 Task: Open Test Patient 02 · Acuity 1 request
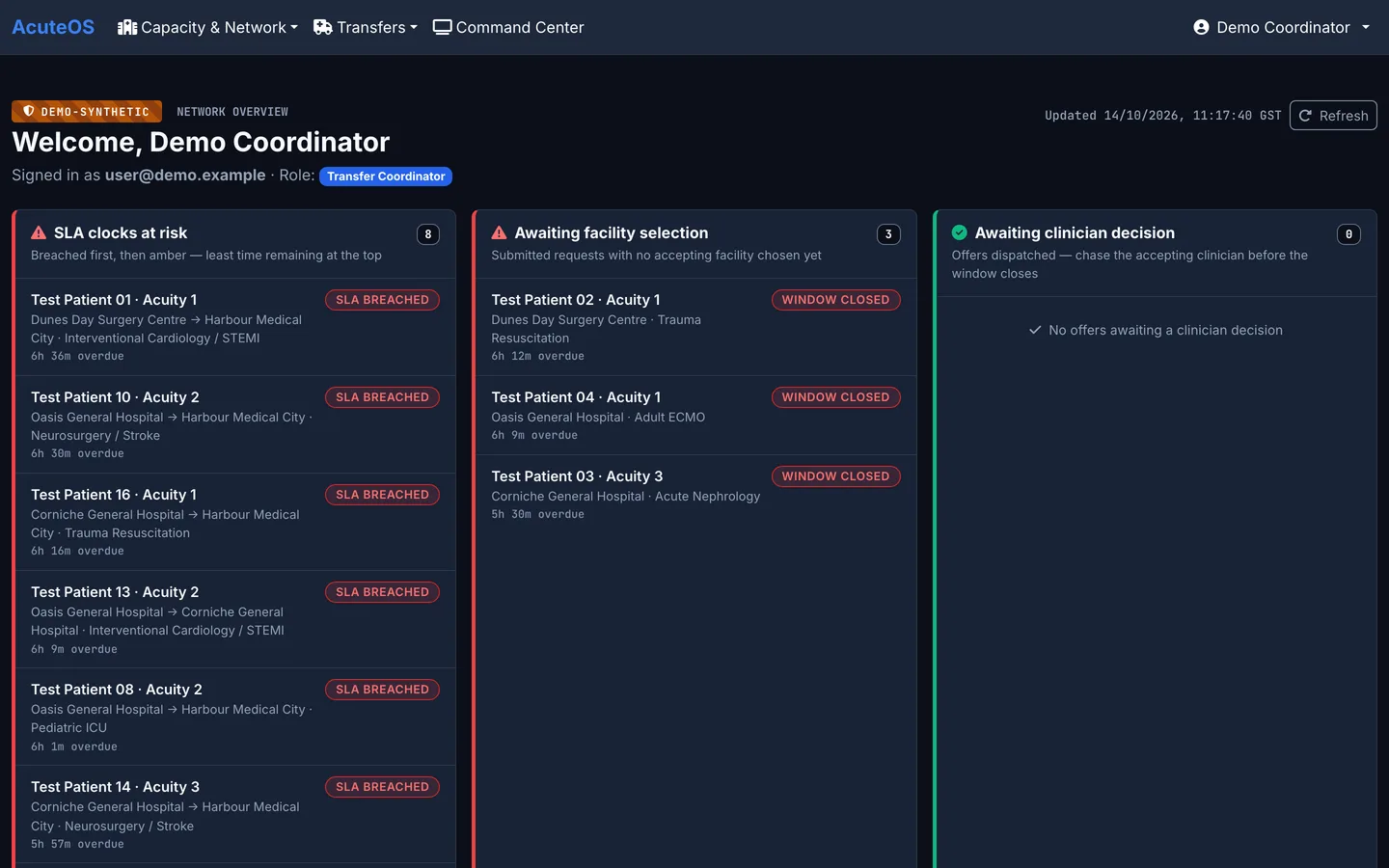point(696,327)
